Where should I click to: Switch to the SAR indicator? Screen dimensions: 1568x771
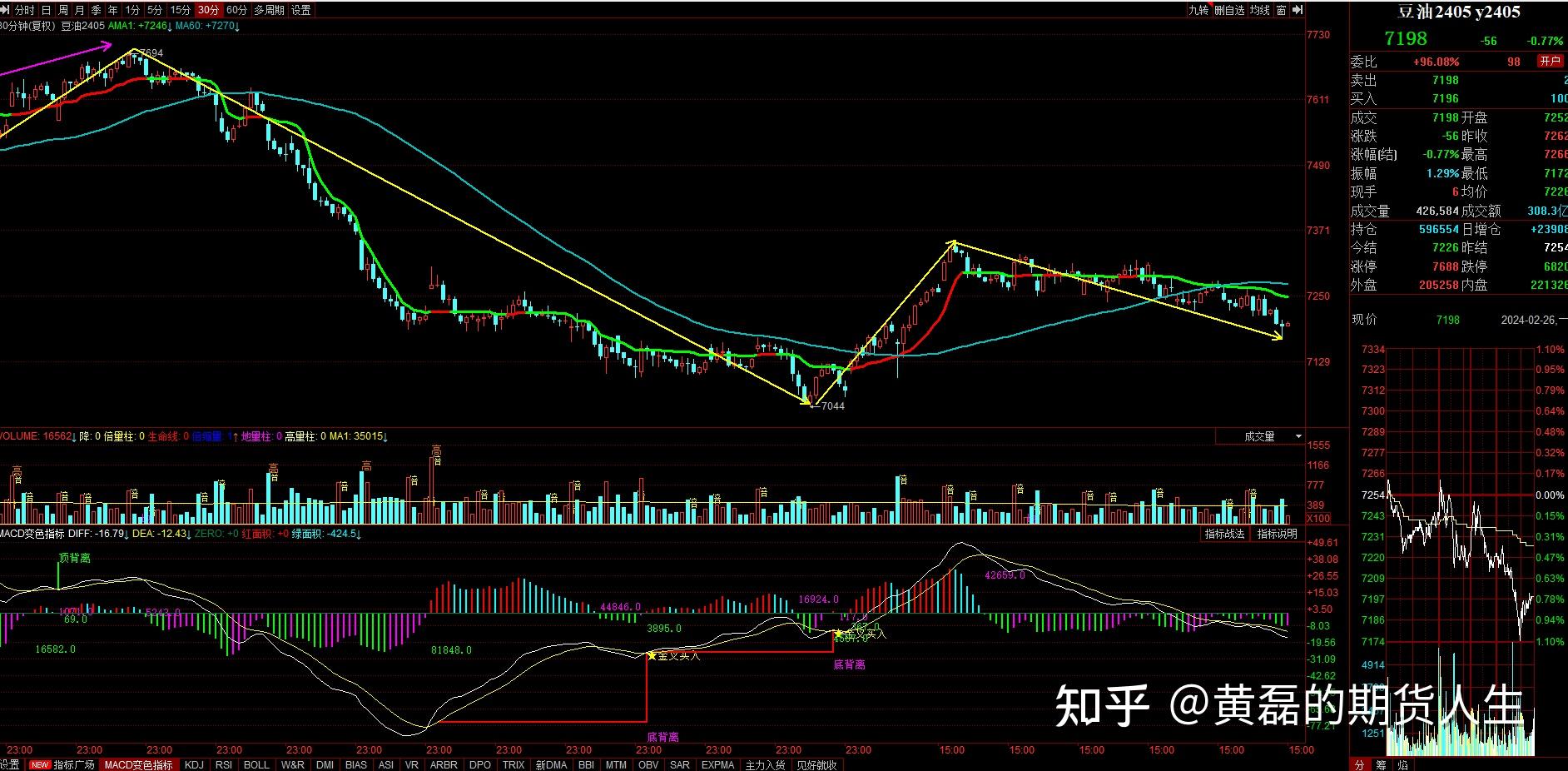click(680, 764)
